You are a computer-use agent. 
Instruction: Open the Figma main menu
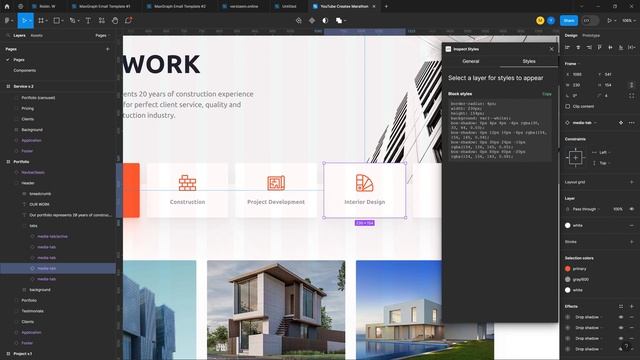tap(8, 20)
